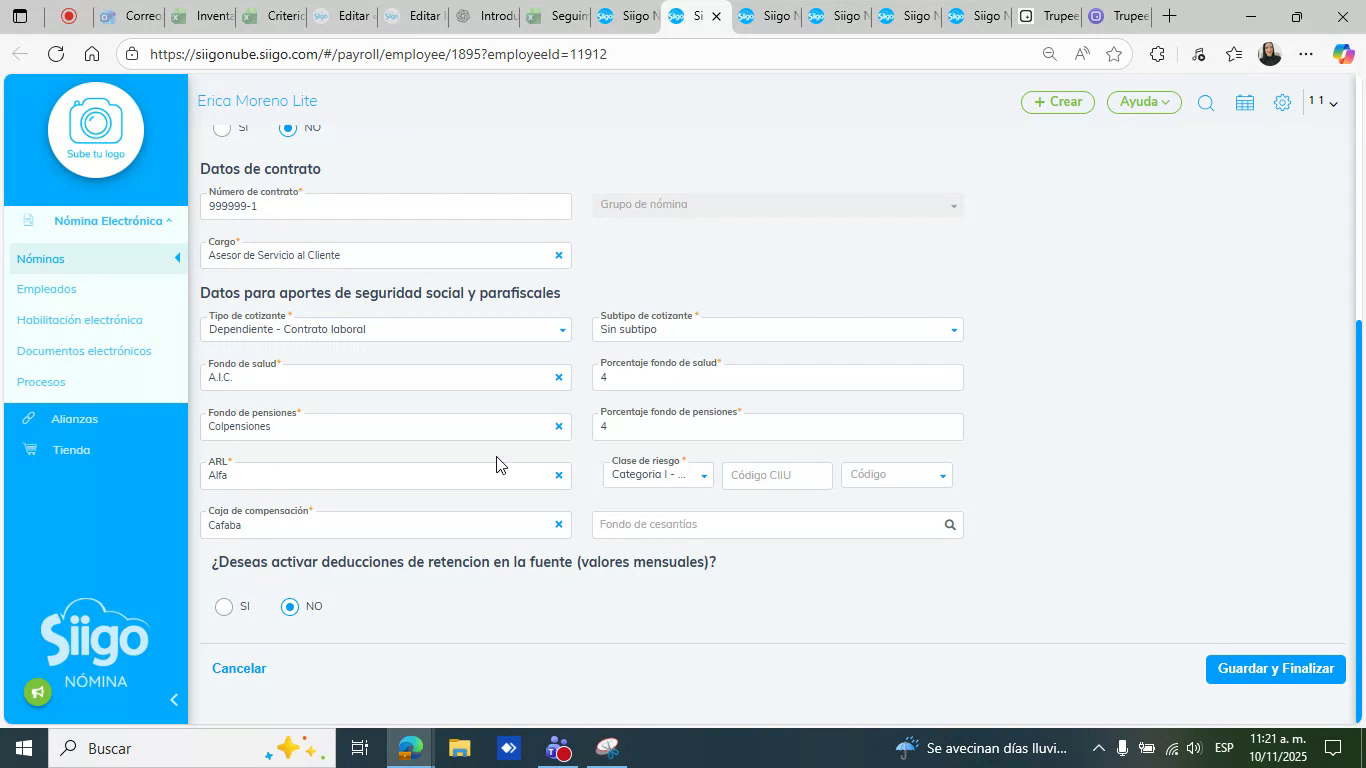The width and height of the screenshot is (1366, 768).
Task: Click the Fondo de cesantías search icon
Action: coord(950,525)
